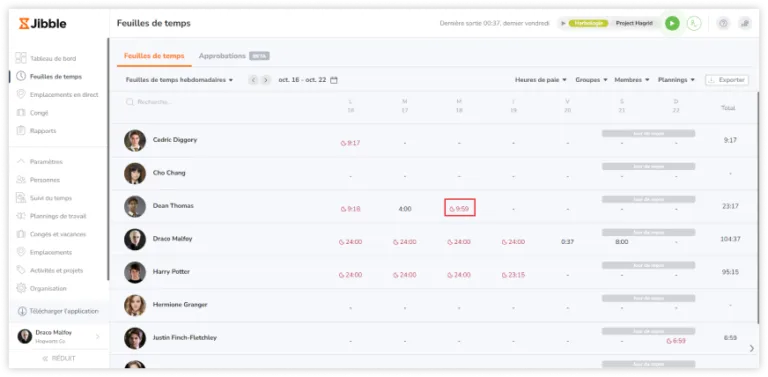Click the Jibble logo
The image size is (768, 377).
[43, 24]
